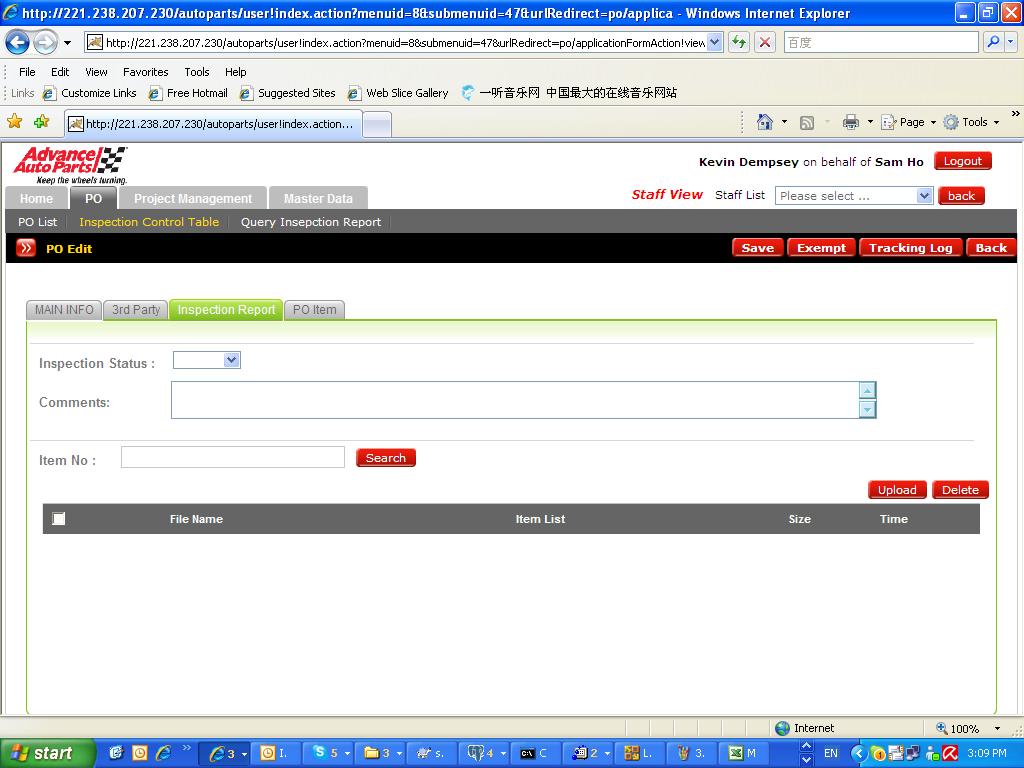Viewport: 1024px width, 768px height.
Task: Click the red arrow icon beside PO Edit
Action: (26, 248)
